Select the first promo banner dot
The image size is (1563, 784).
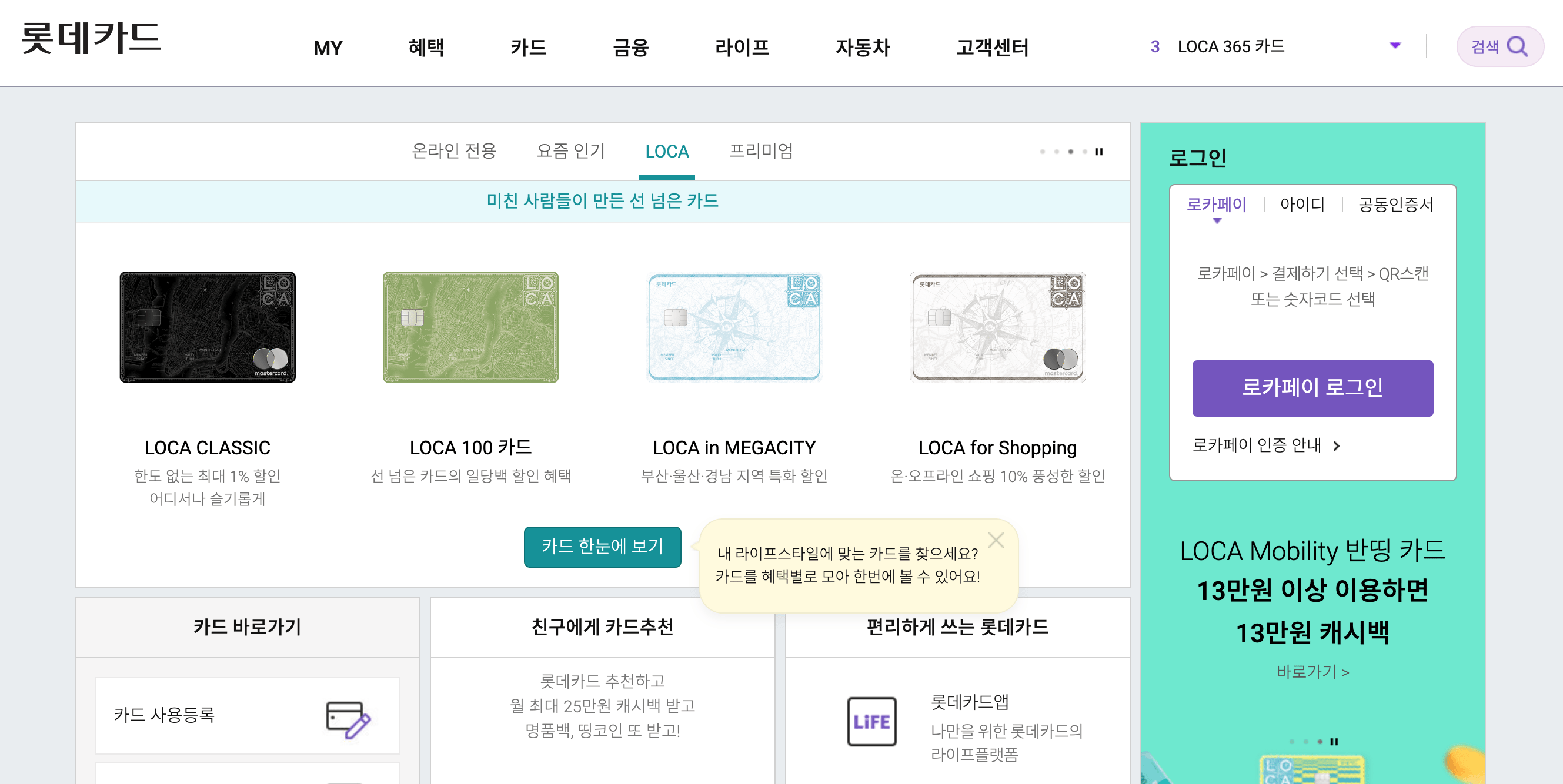pyautogui.click(x=1292, y=742)
